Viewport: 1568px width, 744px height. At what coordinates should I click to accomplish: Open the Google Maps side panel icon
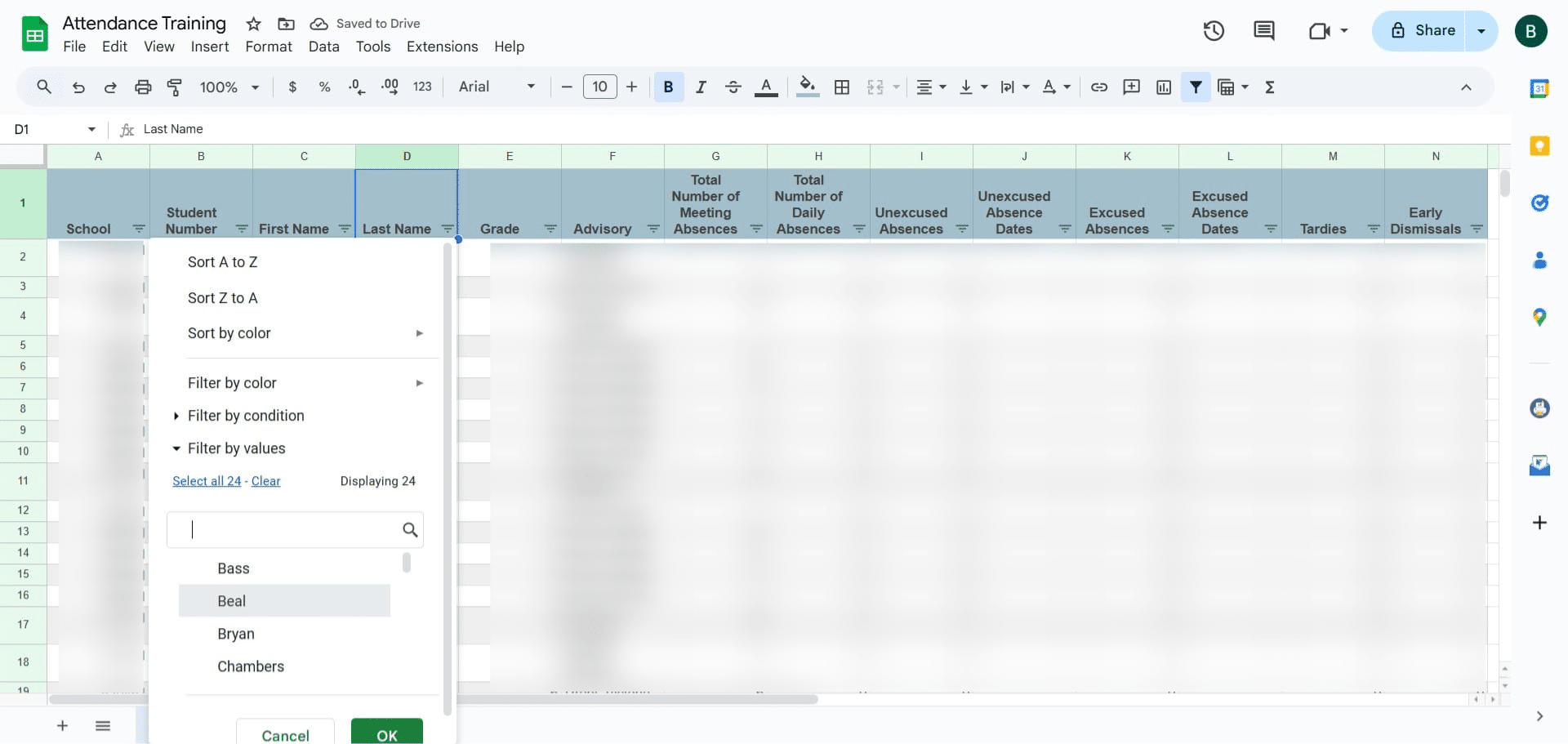1539,317
